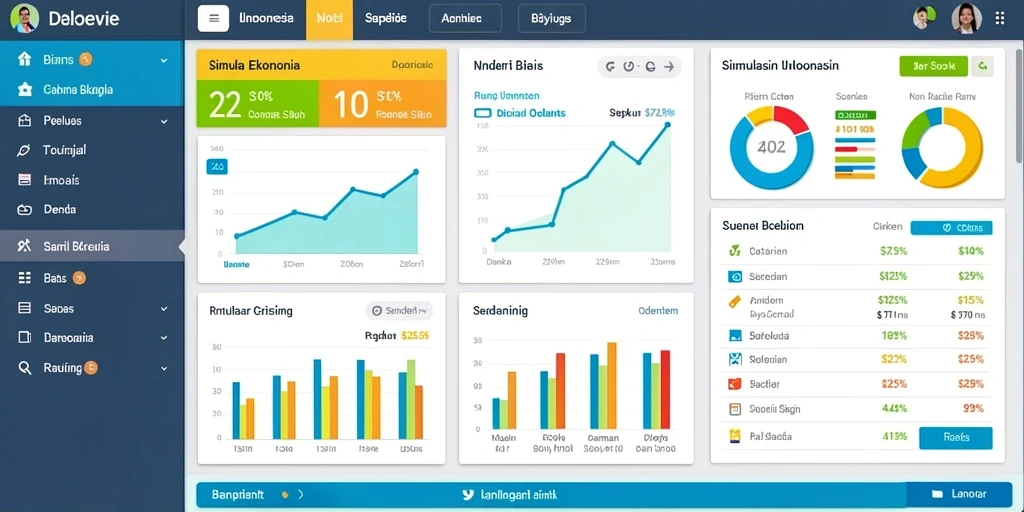Click the red segment of Riern Cden donut
This screenshot has height=512, width=1024.
click(x=791, y=120)
